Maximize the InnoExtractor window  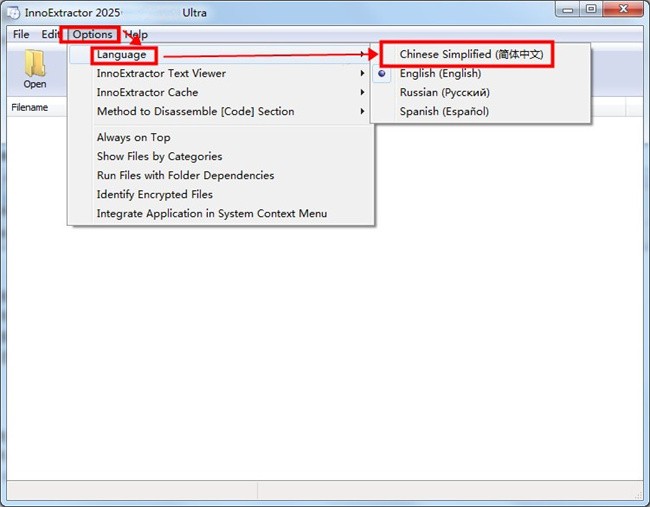(591, 9)
